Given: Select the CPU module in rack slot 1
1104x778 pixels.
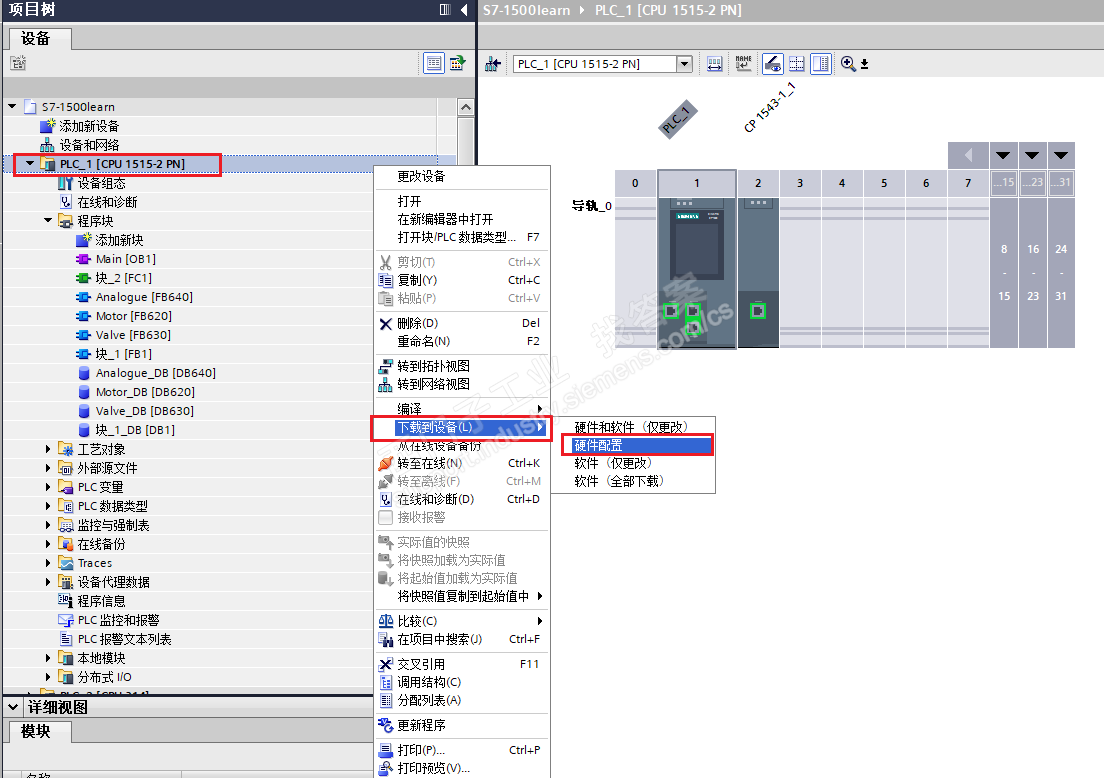Looking at the screenshot, I should 696,272.
